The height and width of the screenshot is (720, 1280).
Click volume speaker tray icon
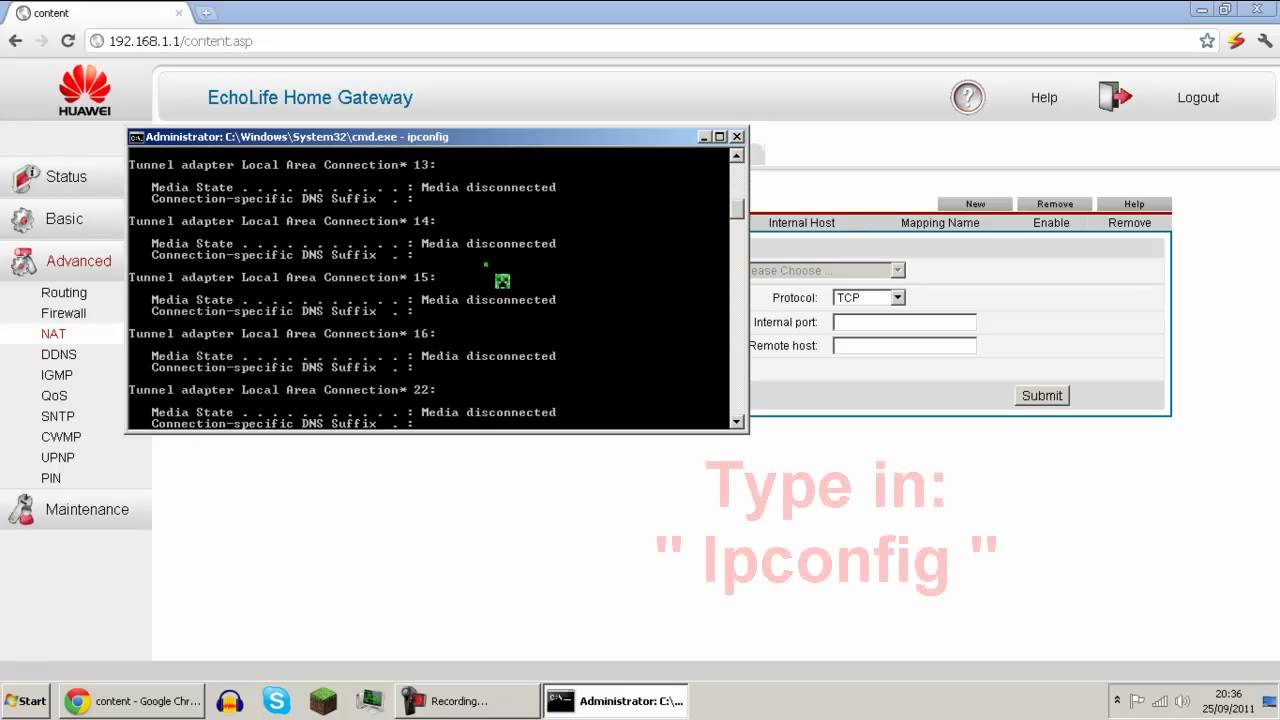pos(1183,701)
